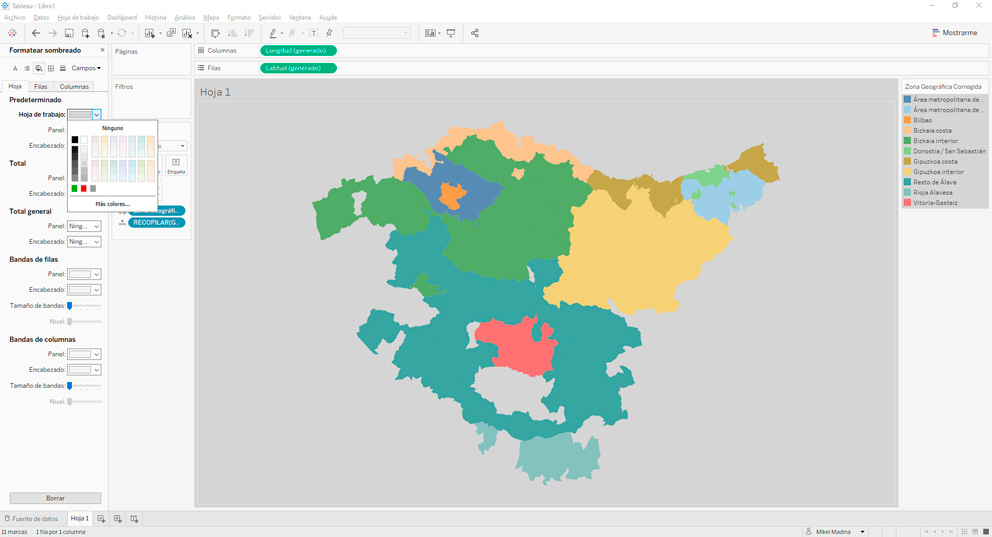Screen dimensions: 992x537
Task: Pick the black swatch in color picker
Action: 75,140
